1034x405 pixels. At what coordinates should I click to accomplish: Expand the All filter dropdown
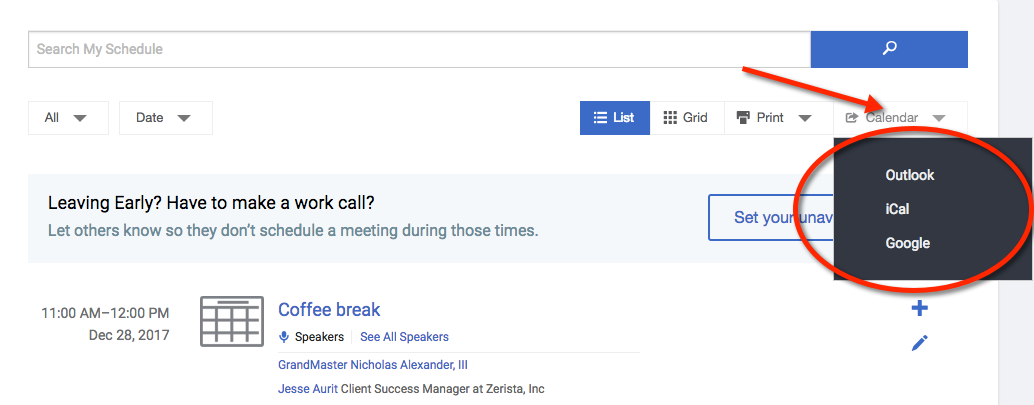pyautogui.click(x=68, y=118)
